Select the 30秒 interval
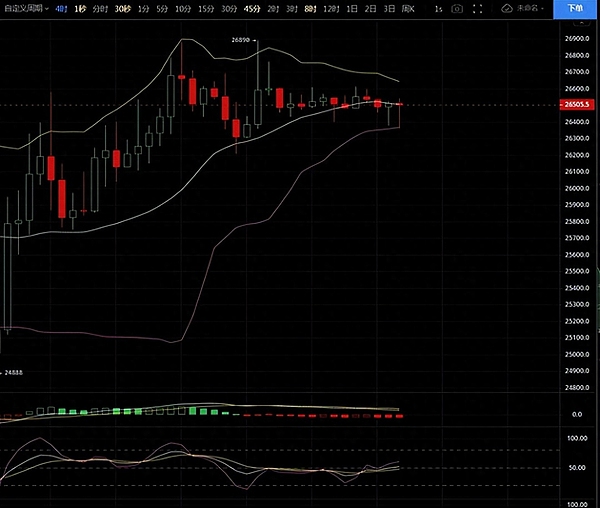Screen dimensions: 600x508 pos(122,8)
